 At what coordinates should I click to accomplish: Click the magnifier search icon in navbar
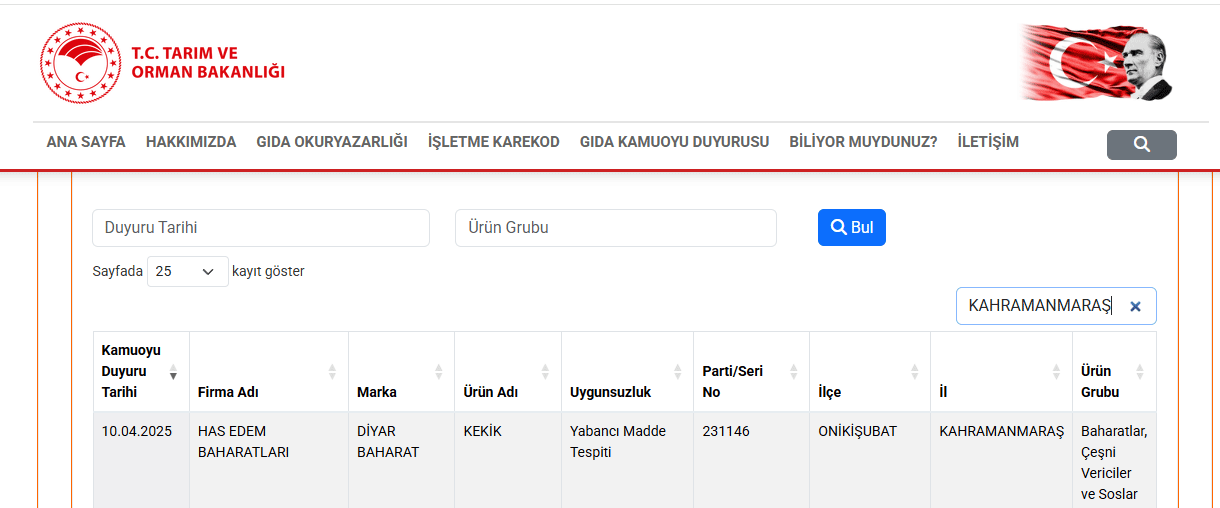tap(1141, 145)
